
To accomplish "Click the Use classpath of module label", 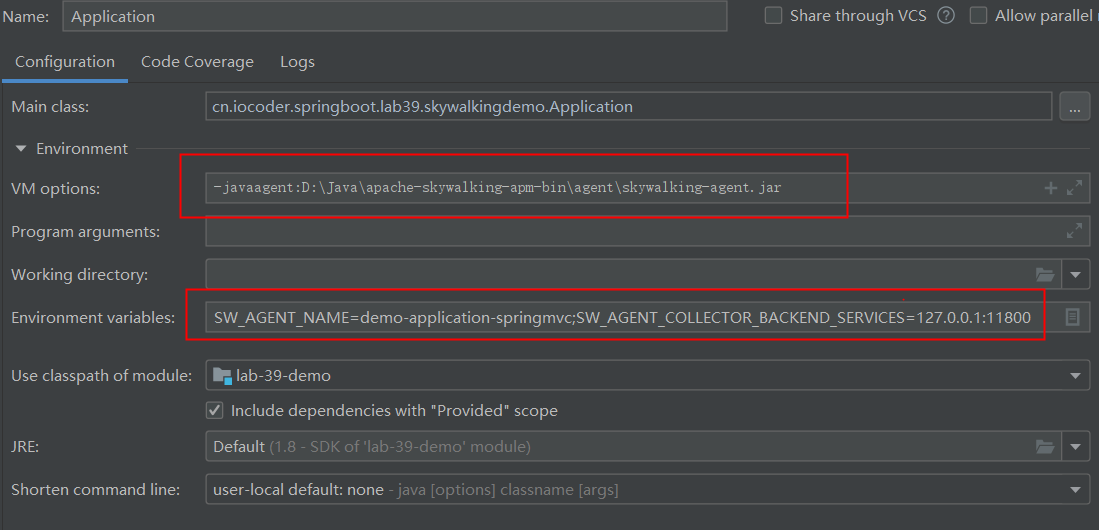I will pos(102,376).
